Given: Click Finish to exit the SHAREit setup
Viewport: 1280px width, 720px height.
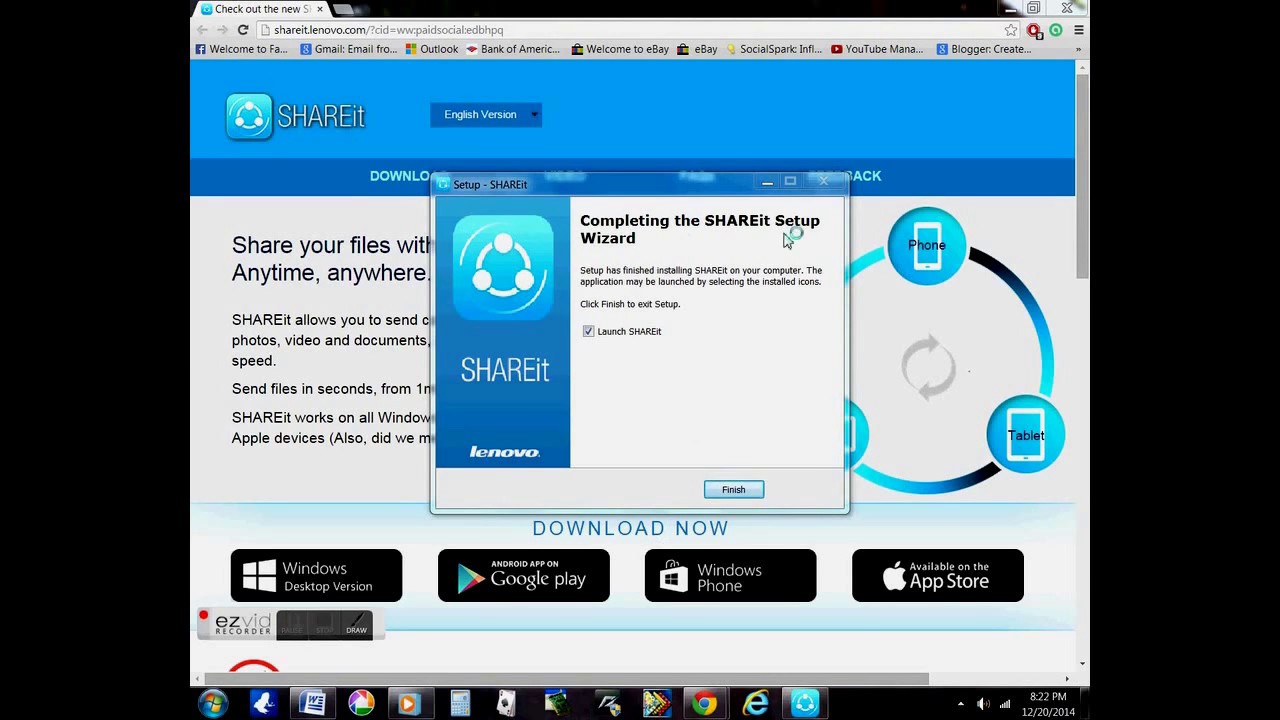Looking at the screenshot, I should (733, 489).
